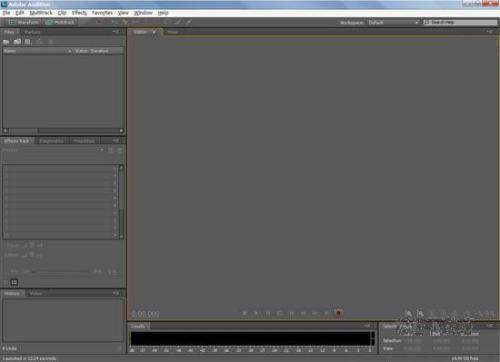Open the File menu

pyautogui.click(x=6, y=13)
